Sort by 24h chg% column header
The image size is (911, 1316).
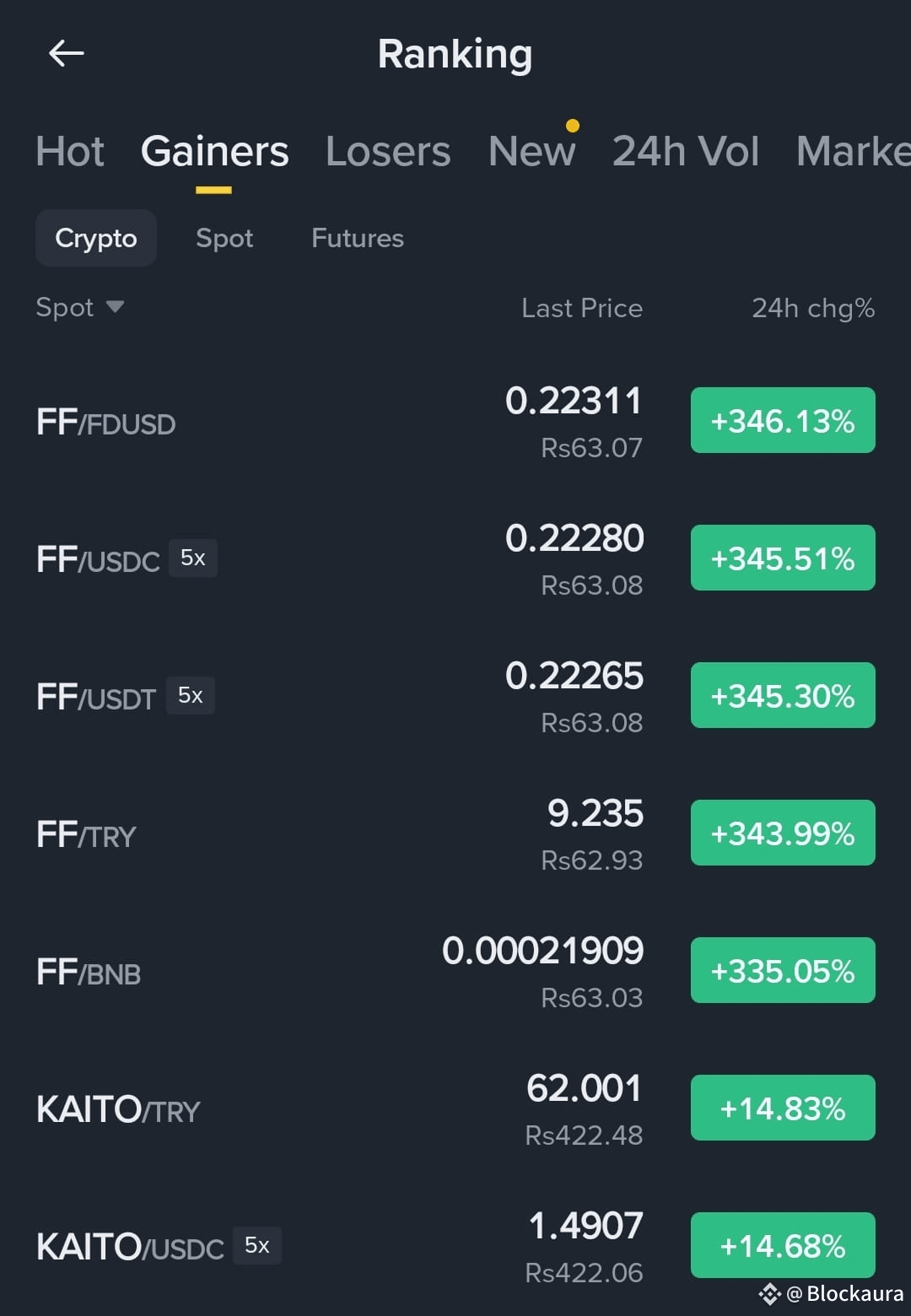click(813, 308)
